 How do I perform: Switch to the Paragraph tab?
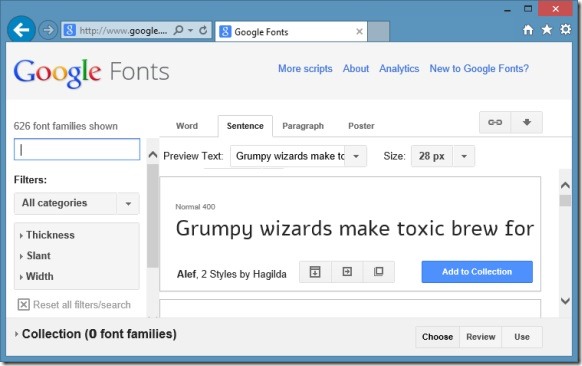pyautogui.click(x=303, y=126)
